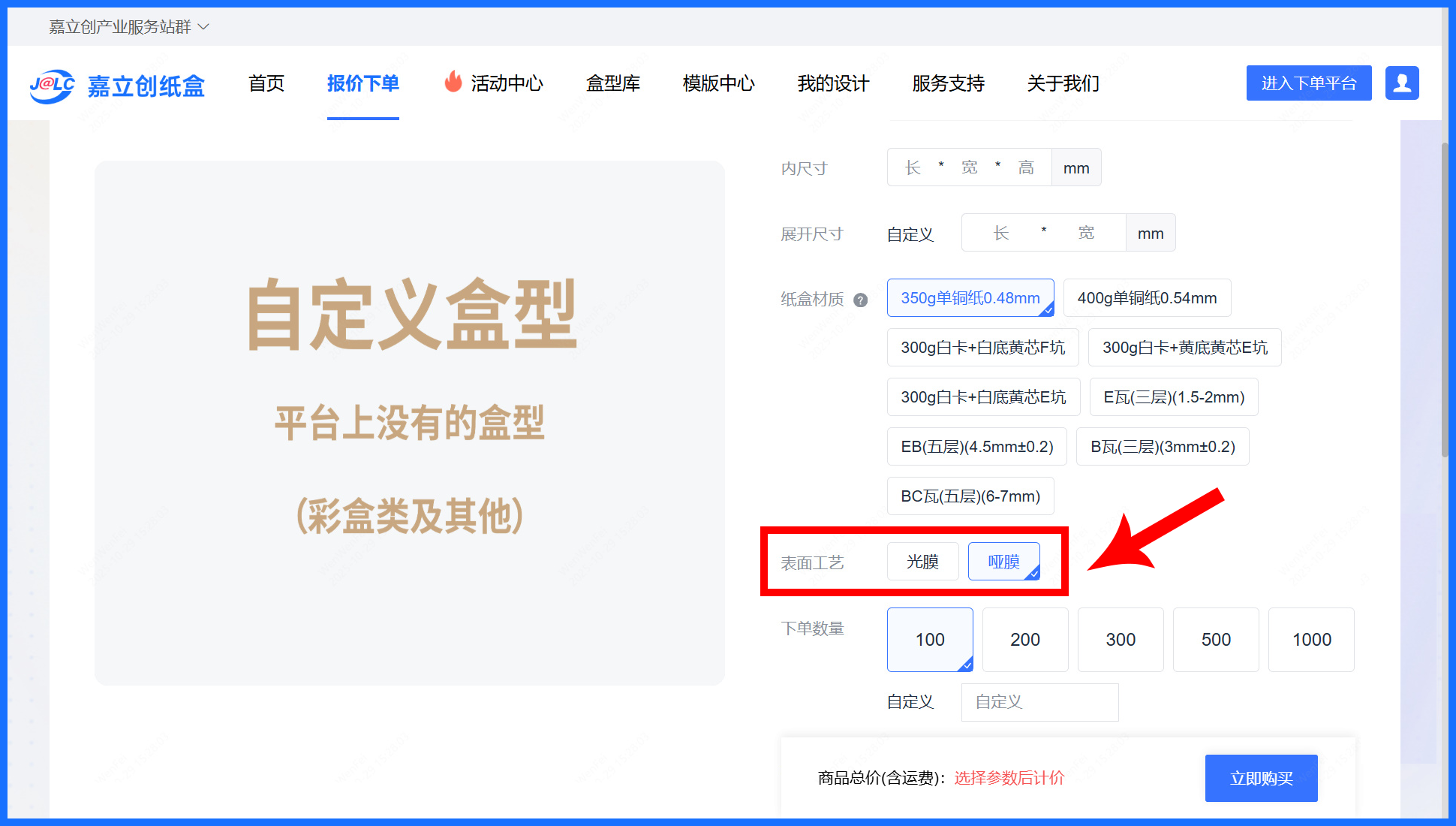Screen dimensions: 1456x826
Task: Open the mm unit selector for 展开尺寸
Action: pos(1150,233)
